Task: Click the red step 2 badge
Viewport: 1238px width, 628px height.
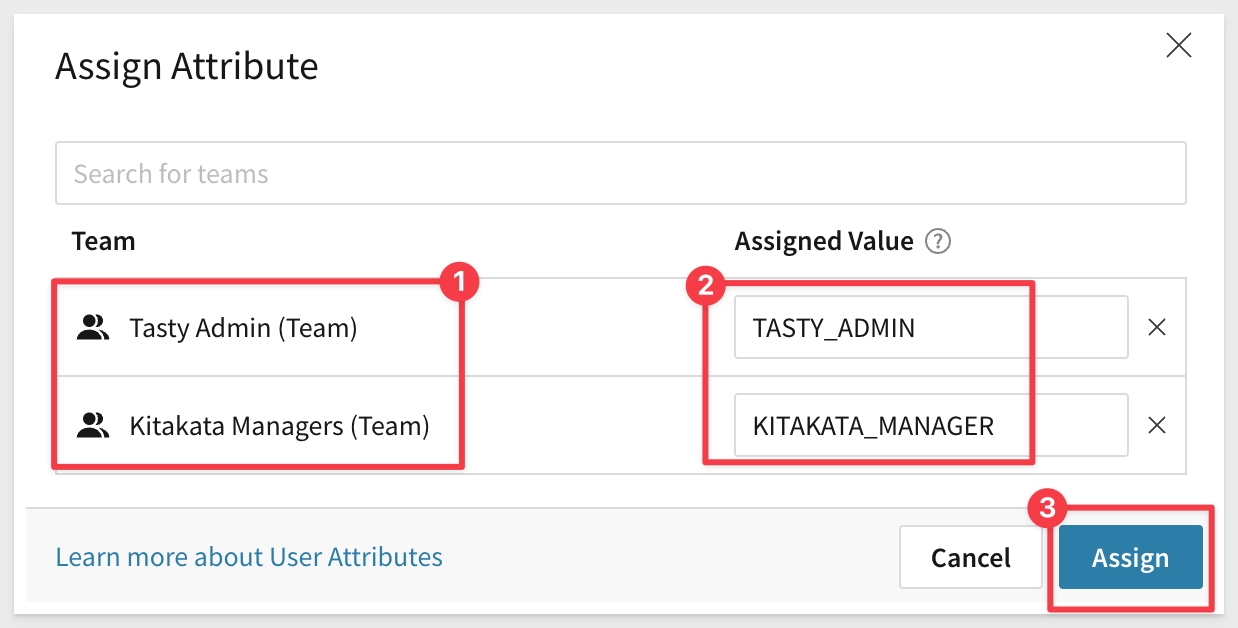Action: click(706, 285)
